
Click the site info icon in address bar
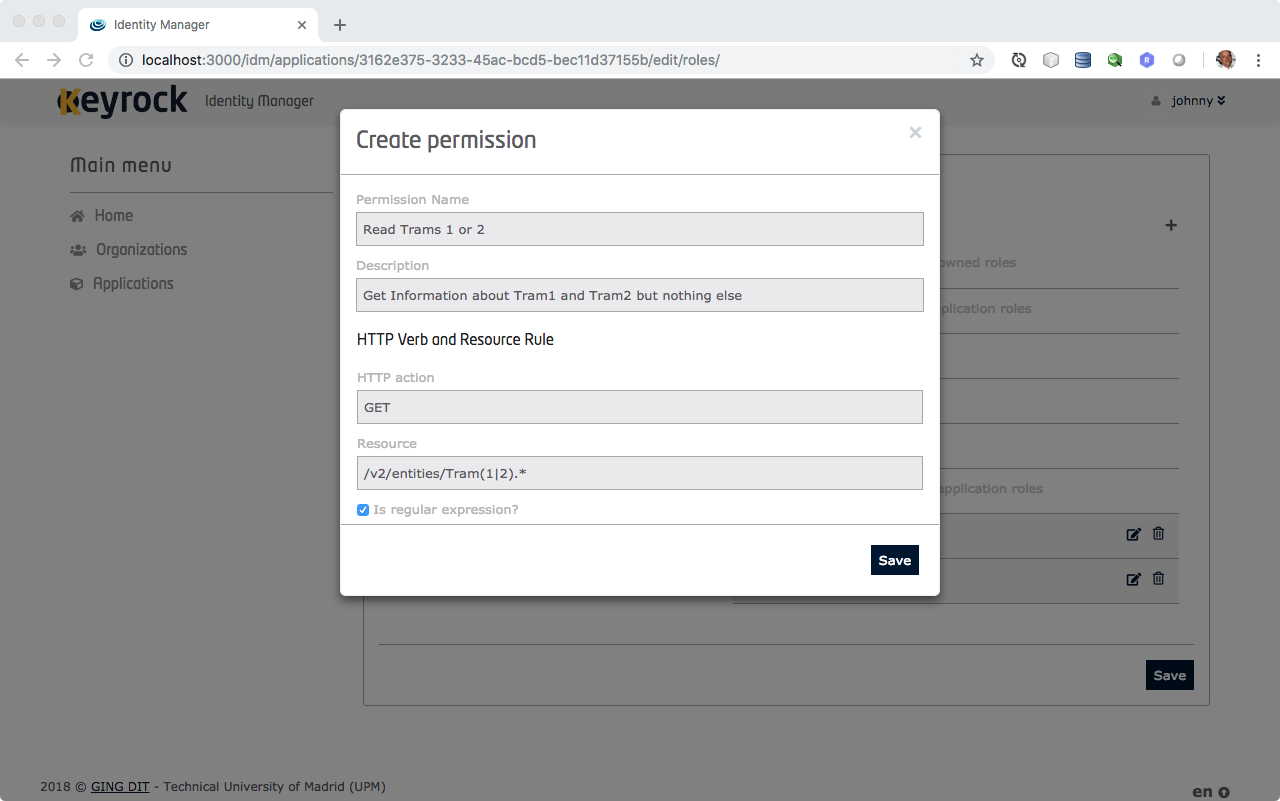pyautogui.click(x=126, y=60)
